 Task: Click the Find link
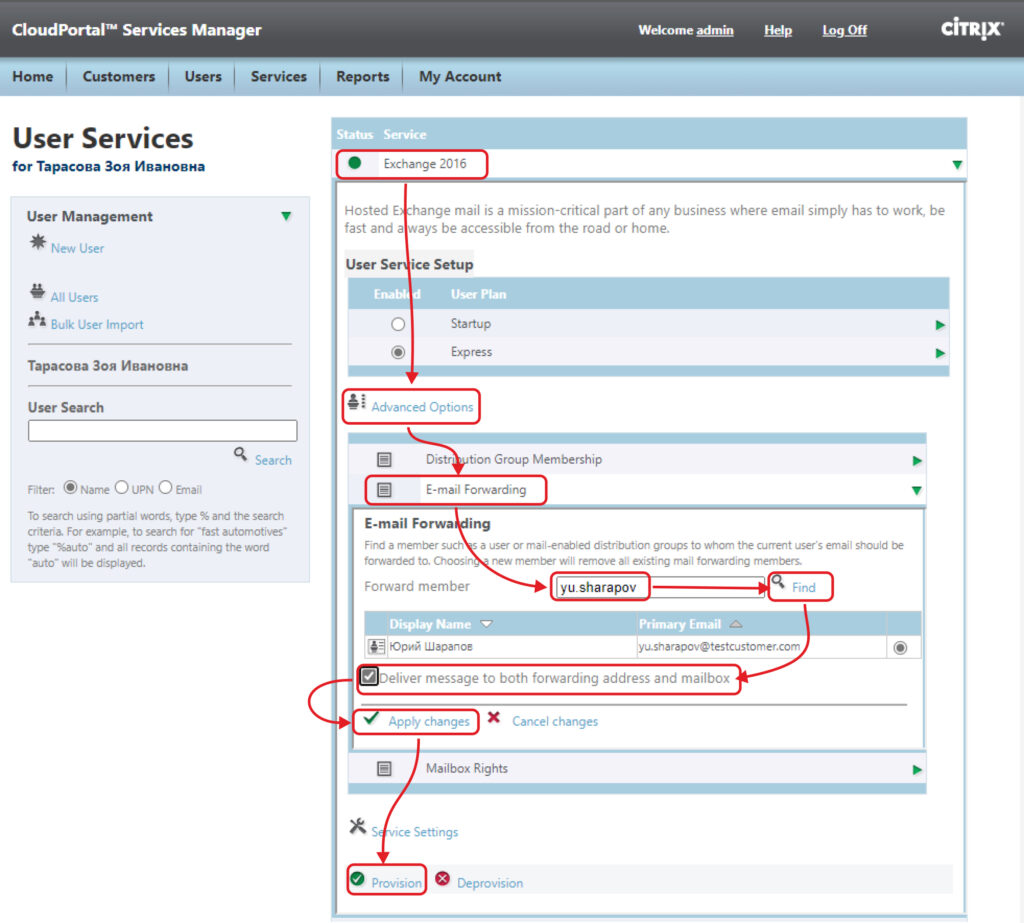tap(803, 587)
